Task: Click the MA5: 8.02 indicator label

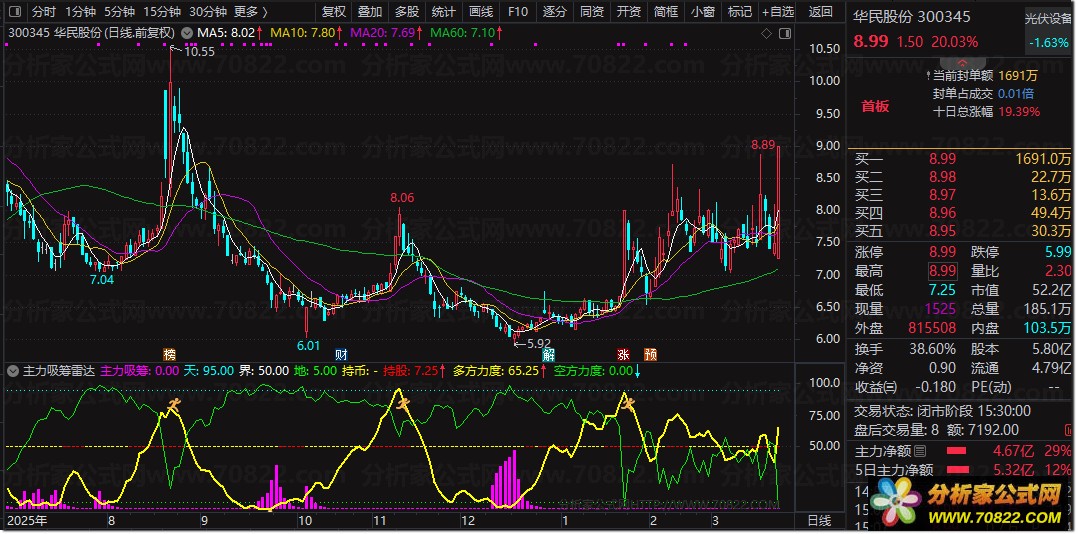Action: (229, 32)
